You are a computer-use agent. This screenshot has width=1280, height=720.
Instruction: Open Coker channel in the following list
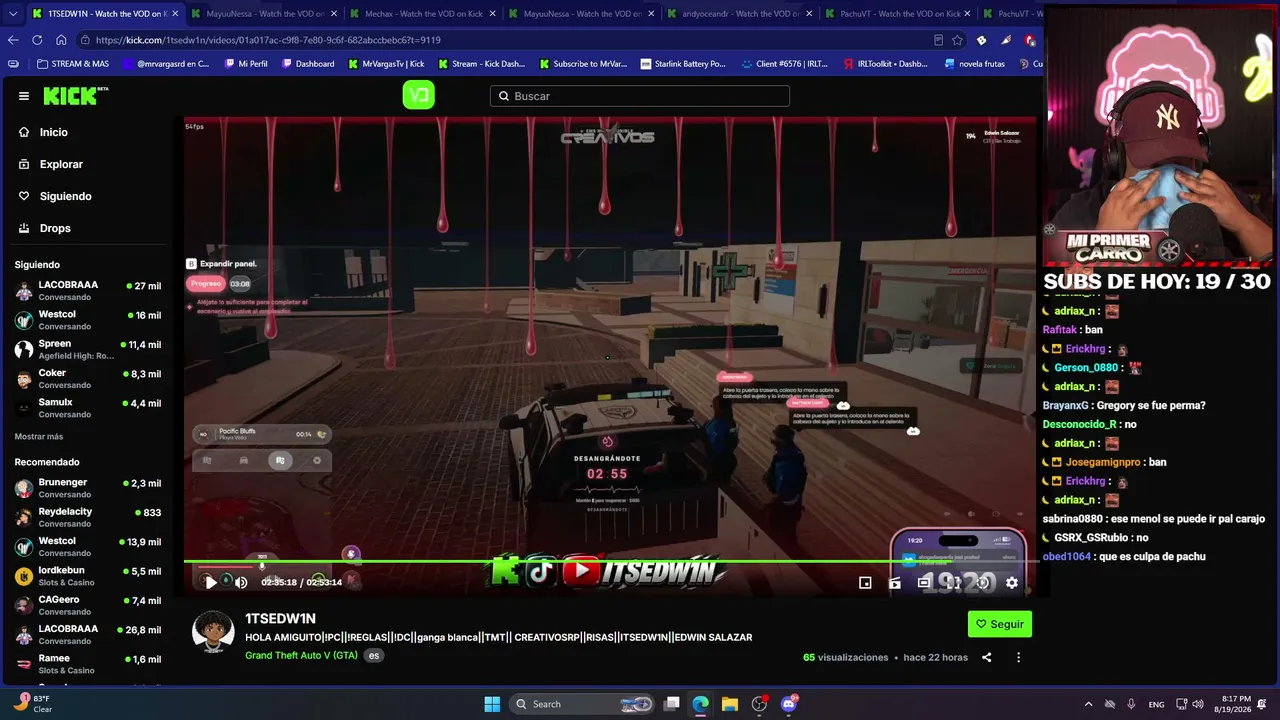pos(88,378)
